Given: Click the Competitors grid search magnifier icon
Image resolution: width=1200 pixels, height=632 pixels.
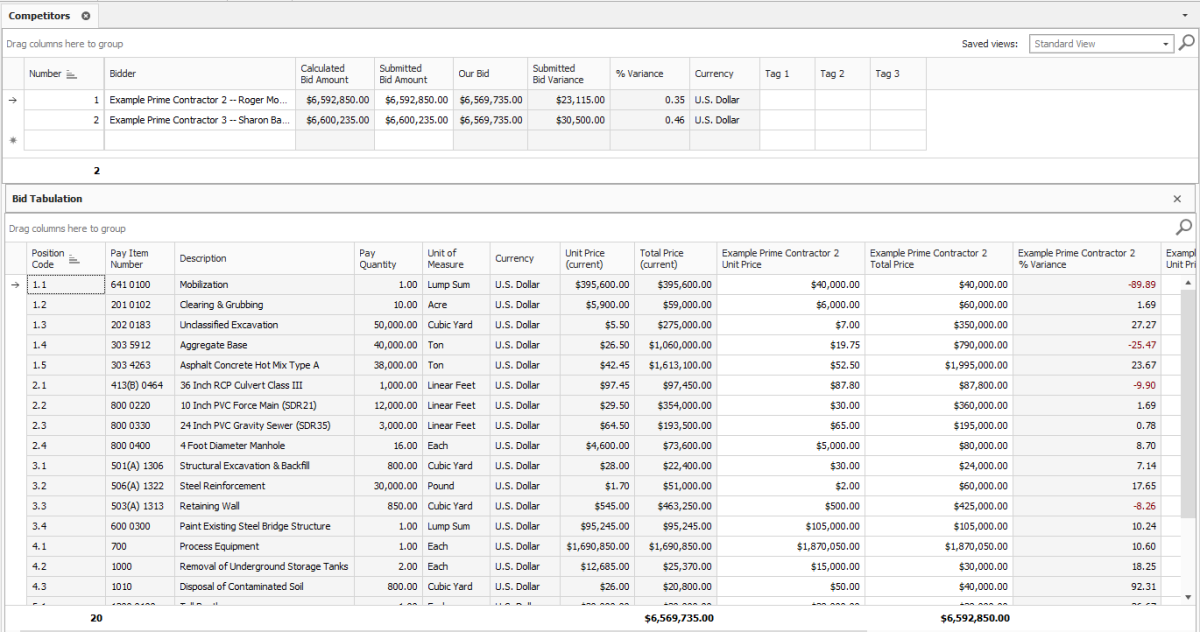Looking at the screenshot, I should (x=1186, y=43).
